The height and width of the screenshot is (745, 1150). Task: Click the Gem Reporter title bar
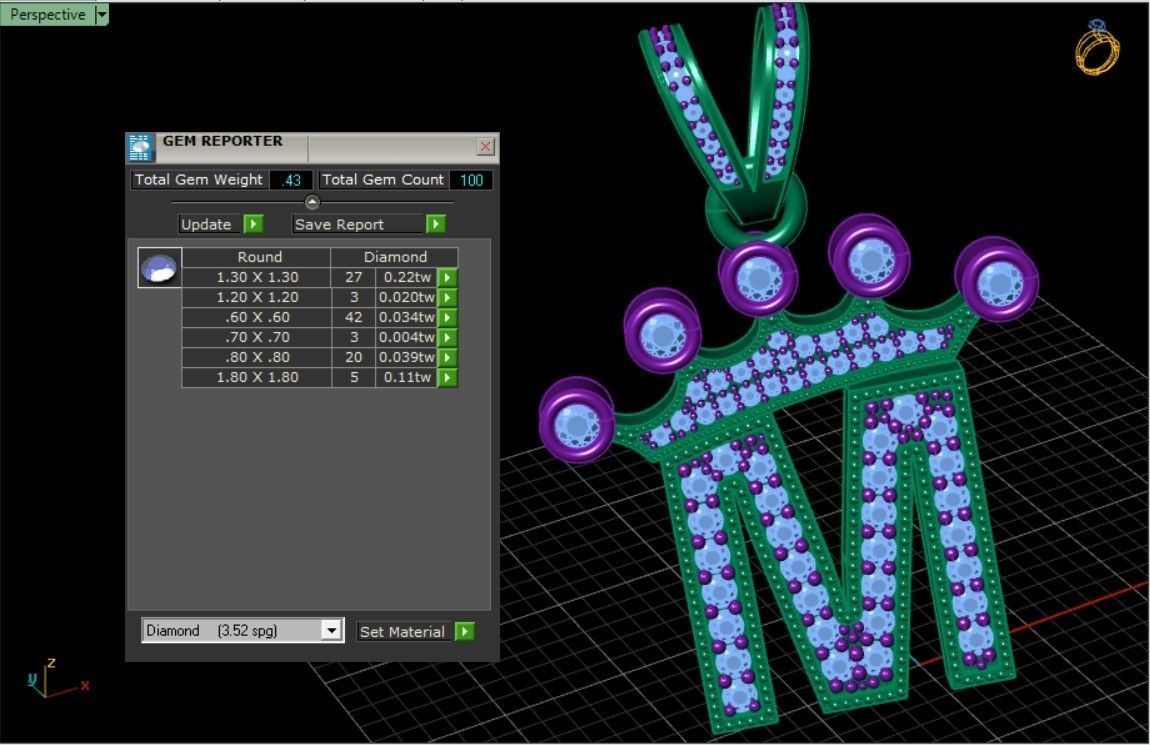click(312, 147)
